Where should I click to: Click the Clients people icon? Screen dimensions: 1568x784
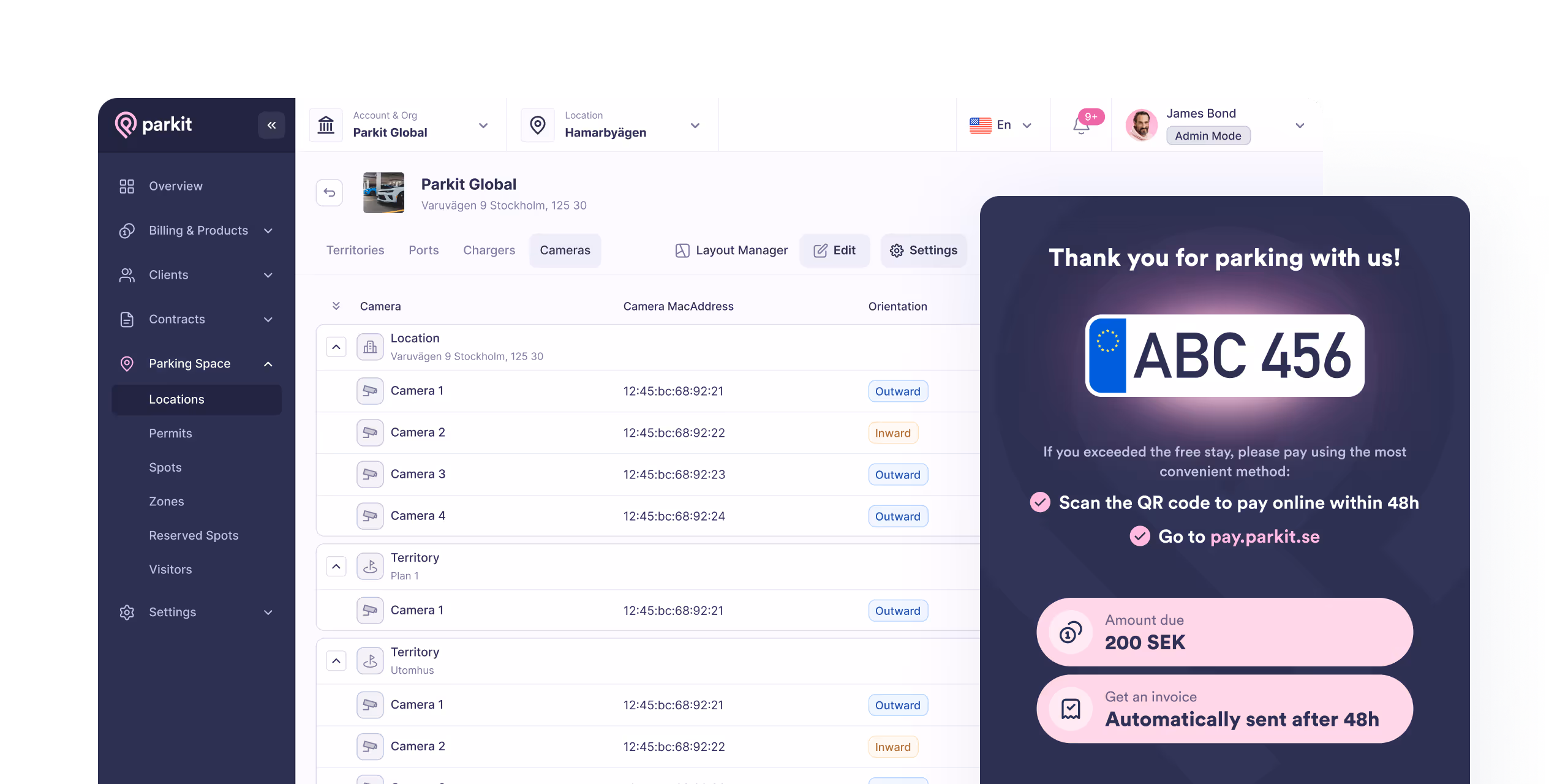pyautogui.click(x=127, y=275)
